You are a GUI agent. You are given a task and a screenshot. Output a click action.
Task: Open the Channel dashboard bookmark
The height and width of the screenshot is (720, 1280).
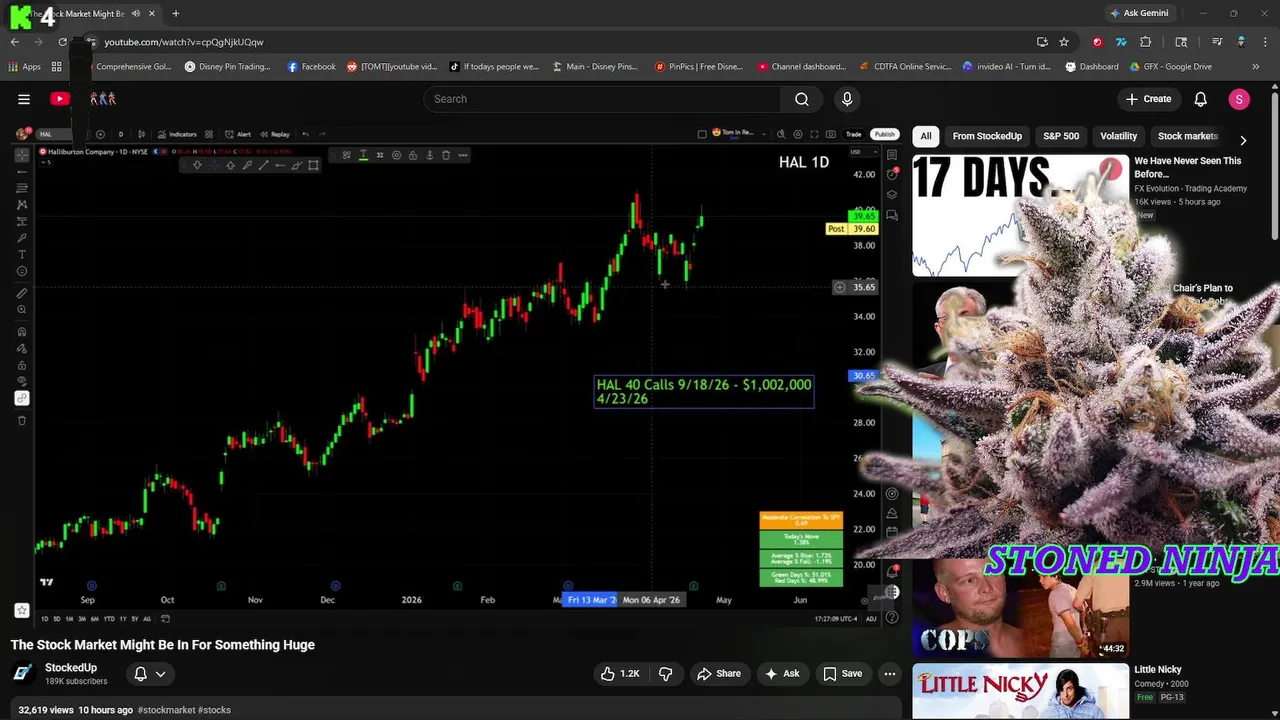801,67
